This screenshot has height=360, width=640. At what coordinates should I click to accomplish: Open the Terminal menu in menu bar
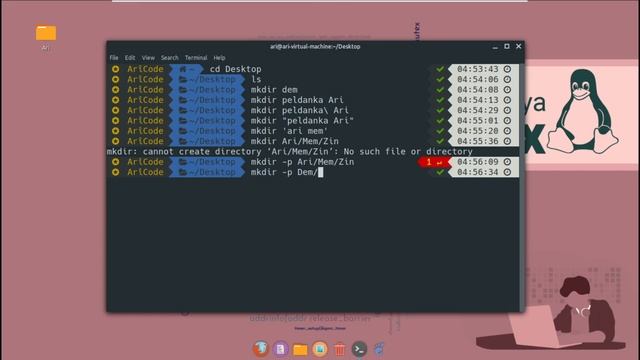pos(196,58)
